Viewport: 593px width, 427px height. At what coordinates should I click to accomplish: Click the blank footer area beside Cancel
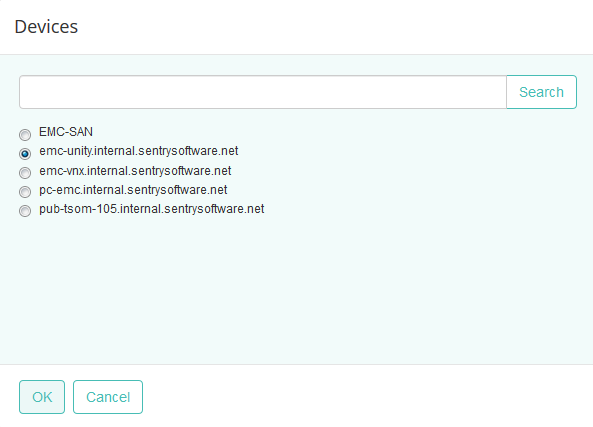point(367,397)
